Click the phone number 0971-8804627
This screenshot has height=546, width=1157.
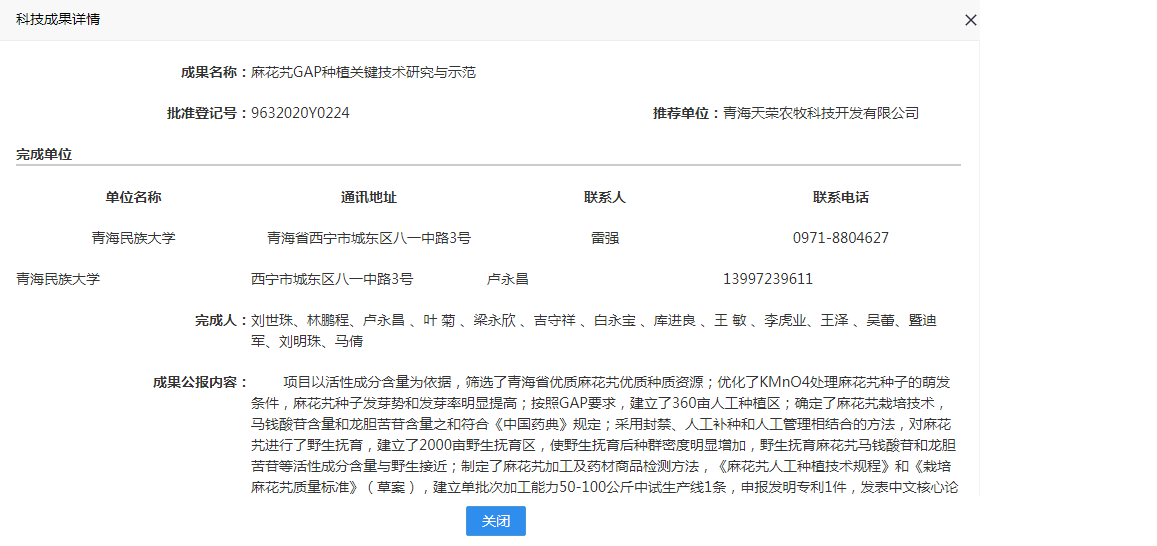tap(840, 238)
